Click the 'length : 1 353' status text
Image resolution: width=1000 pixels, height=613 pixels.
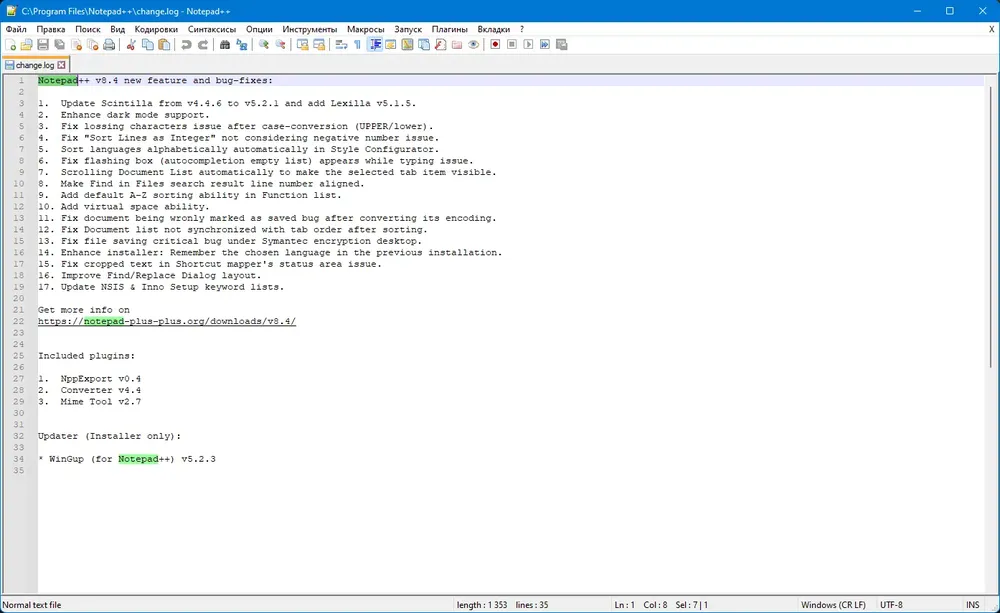pos(482,605)
